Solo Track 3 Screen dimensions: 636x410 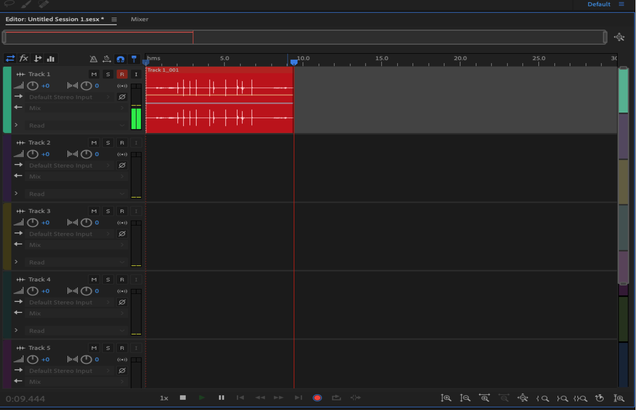[x=107, y=211]
